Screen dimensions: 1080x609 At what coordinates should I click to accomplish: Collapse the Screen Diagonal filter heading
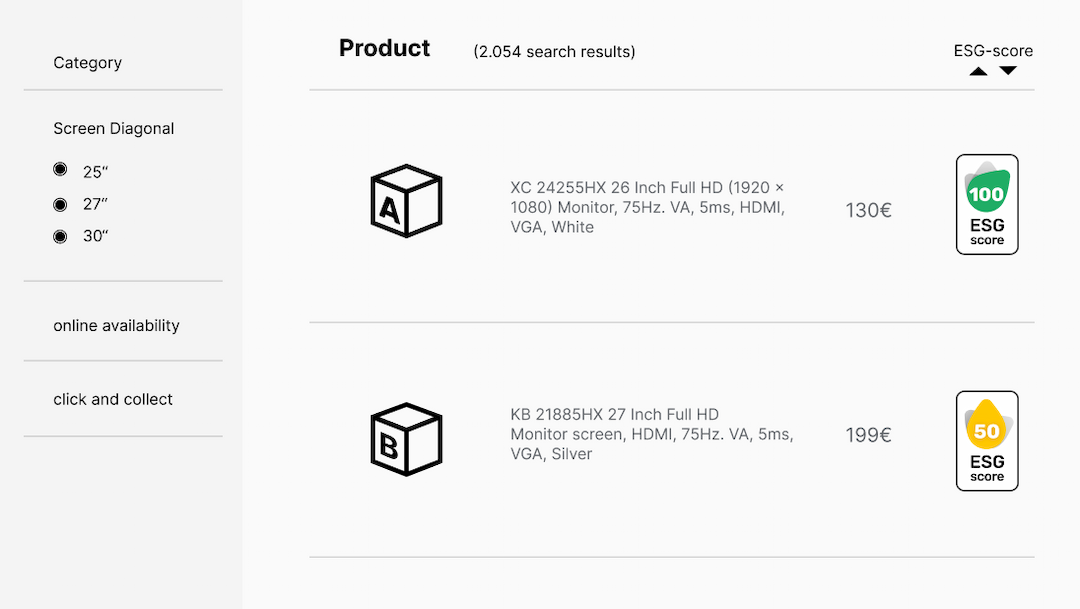pyautogui.click(x=114, y=128)
